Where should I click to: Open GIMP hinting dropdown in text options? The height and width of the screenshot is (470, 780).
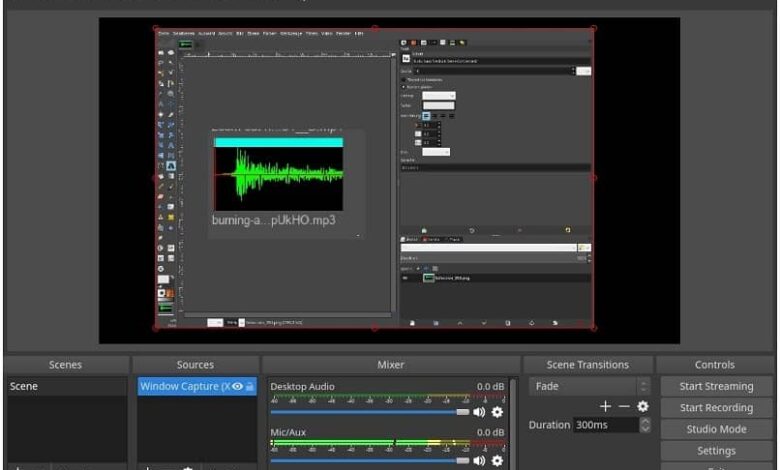point(439,95)
